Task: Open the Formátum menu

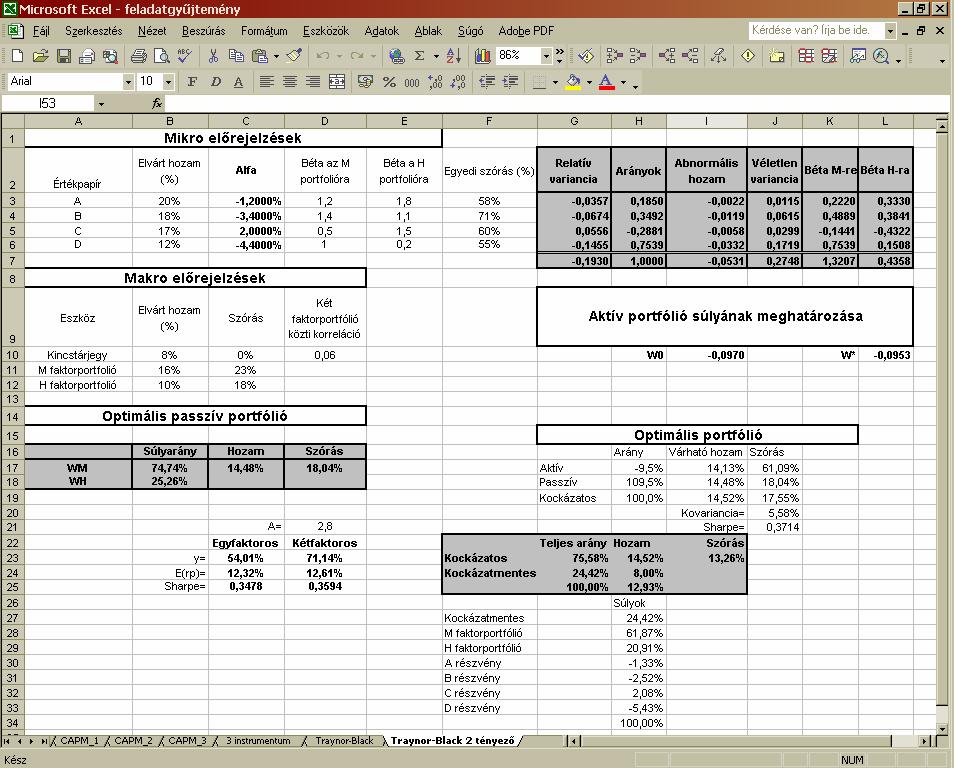Action: tap(264, 30)
